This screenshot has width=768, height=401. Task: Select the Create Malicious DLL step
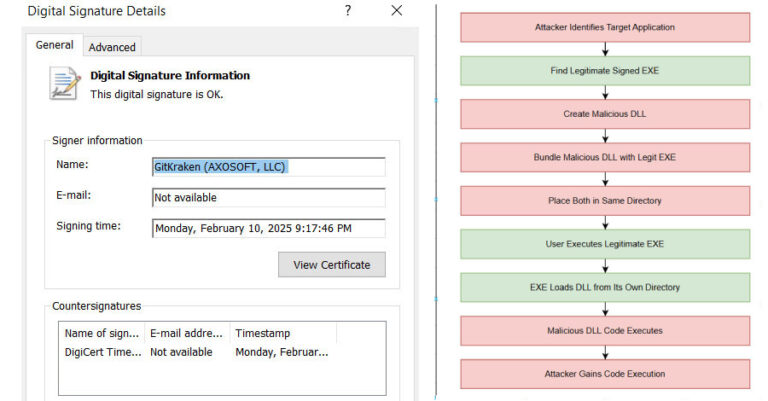click(x=604, y=114)
